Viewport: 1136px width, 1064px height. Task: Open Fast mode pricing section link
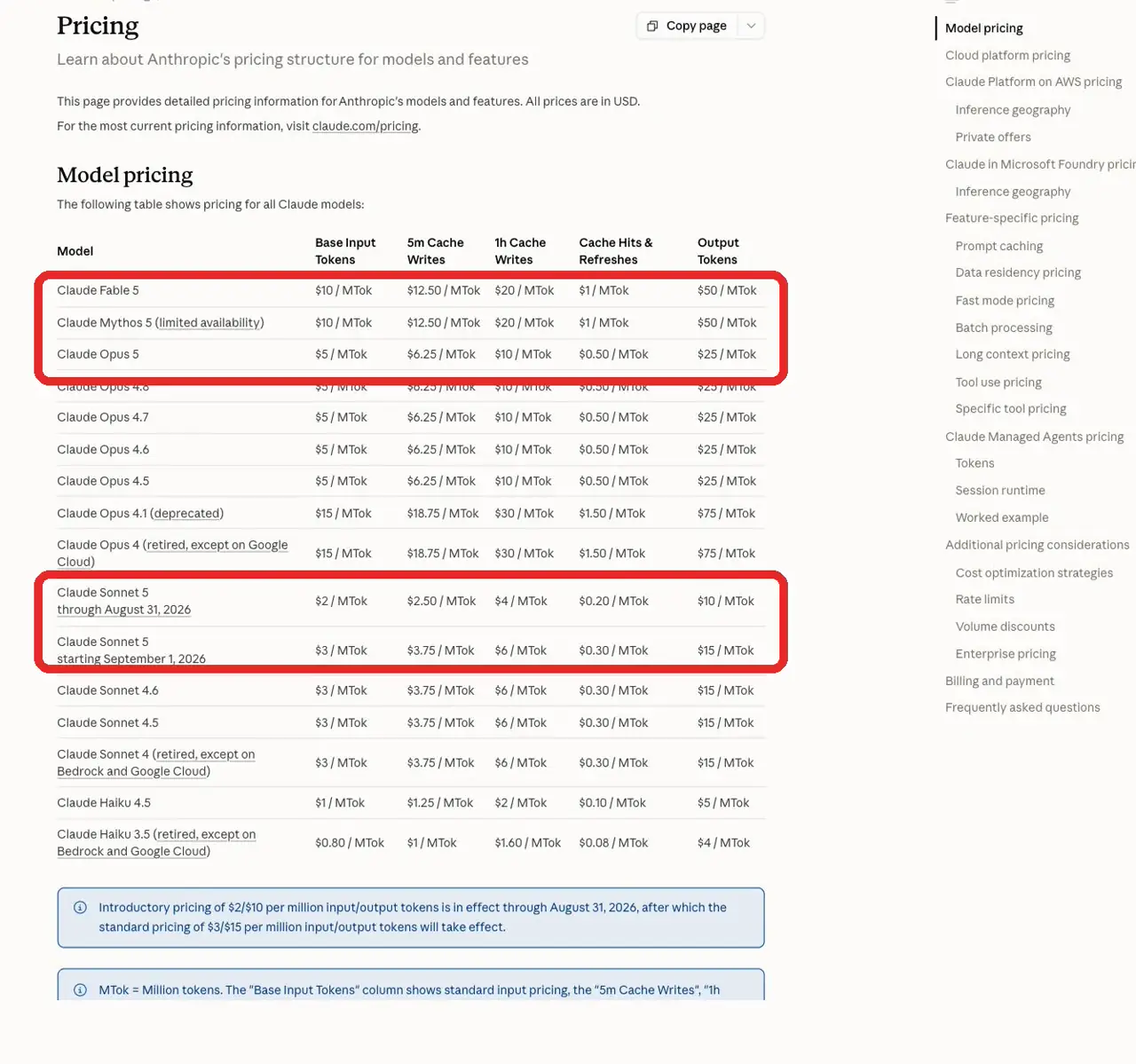1005,300
